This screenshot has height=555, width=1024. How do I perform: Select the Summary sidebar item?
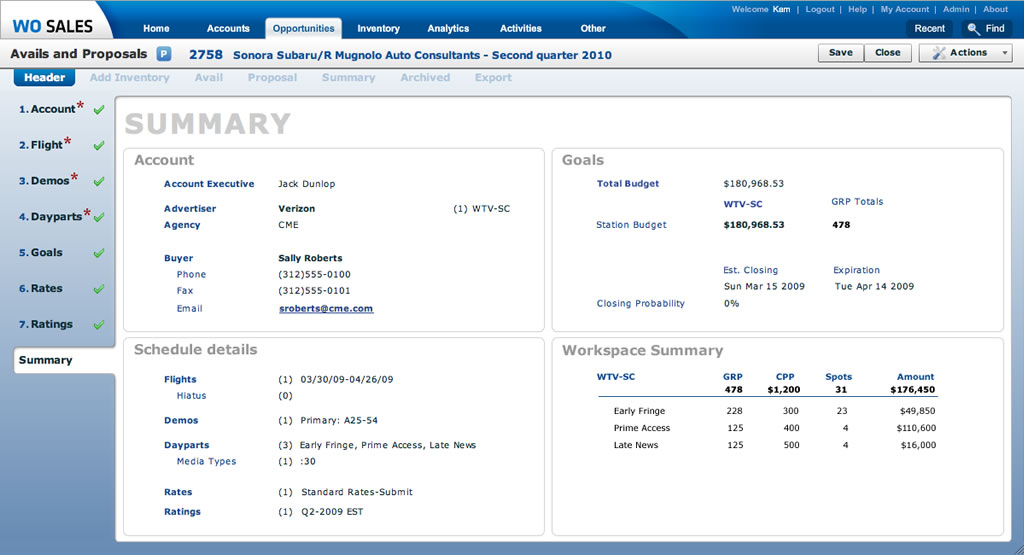point(46,360)
